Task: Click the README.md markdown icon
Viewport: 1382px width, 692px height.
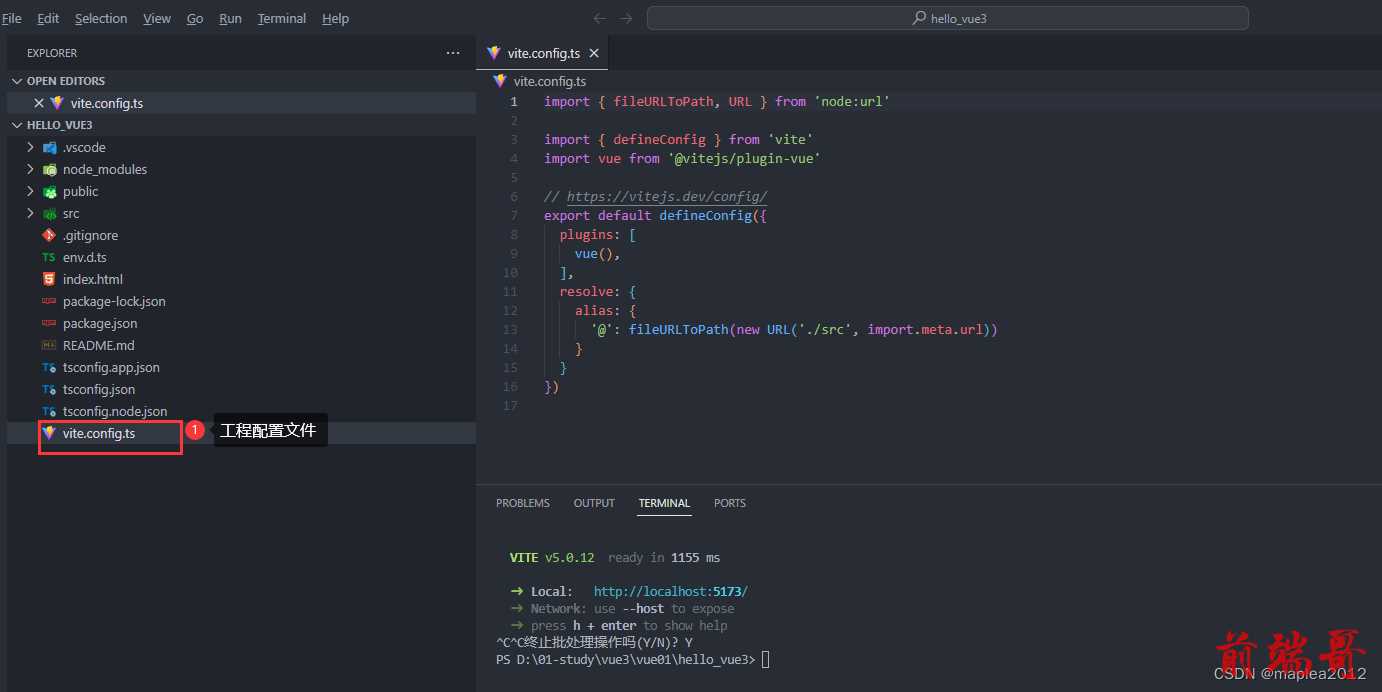Action: (49, 345)
